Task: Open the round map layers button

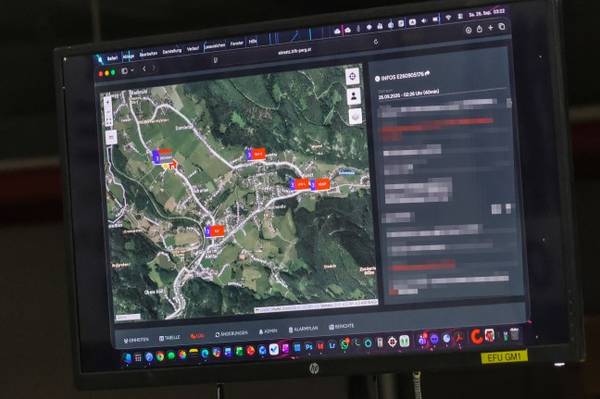Action: pyautogui.click(x=356, y=116)
